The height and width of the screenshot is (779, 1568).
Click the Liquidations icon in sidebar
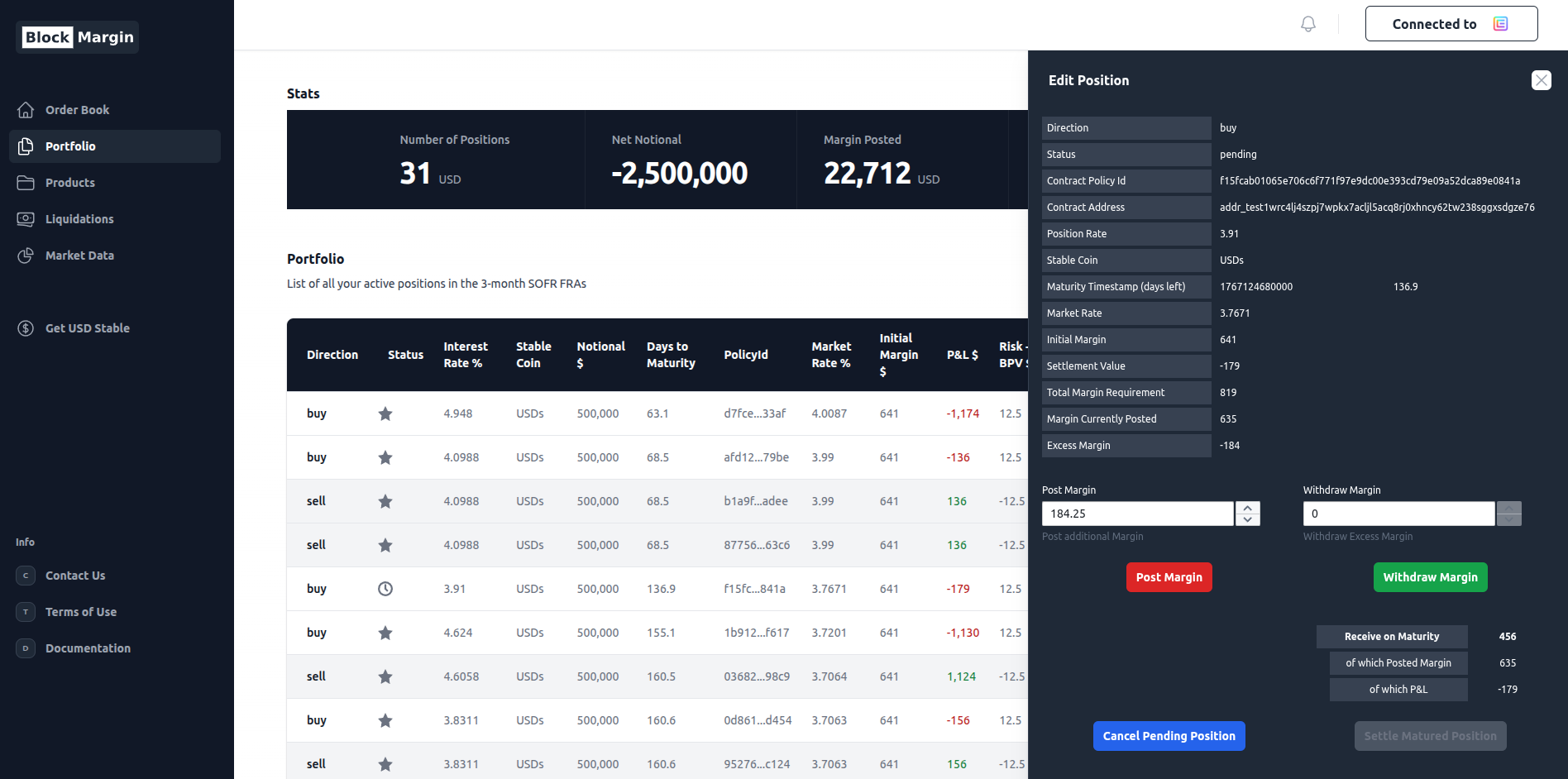click(x=26, y=219)
